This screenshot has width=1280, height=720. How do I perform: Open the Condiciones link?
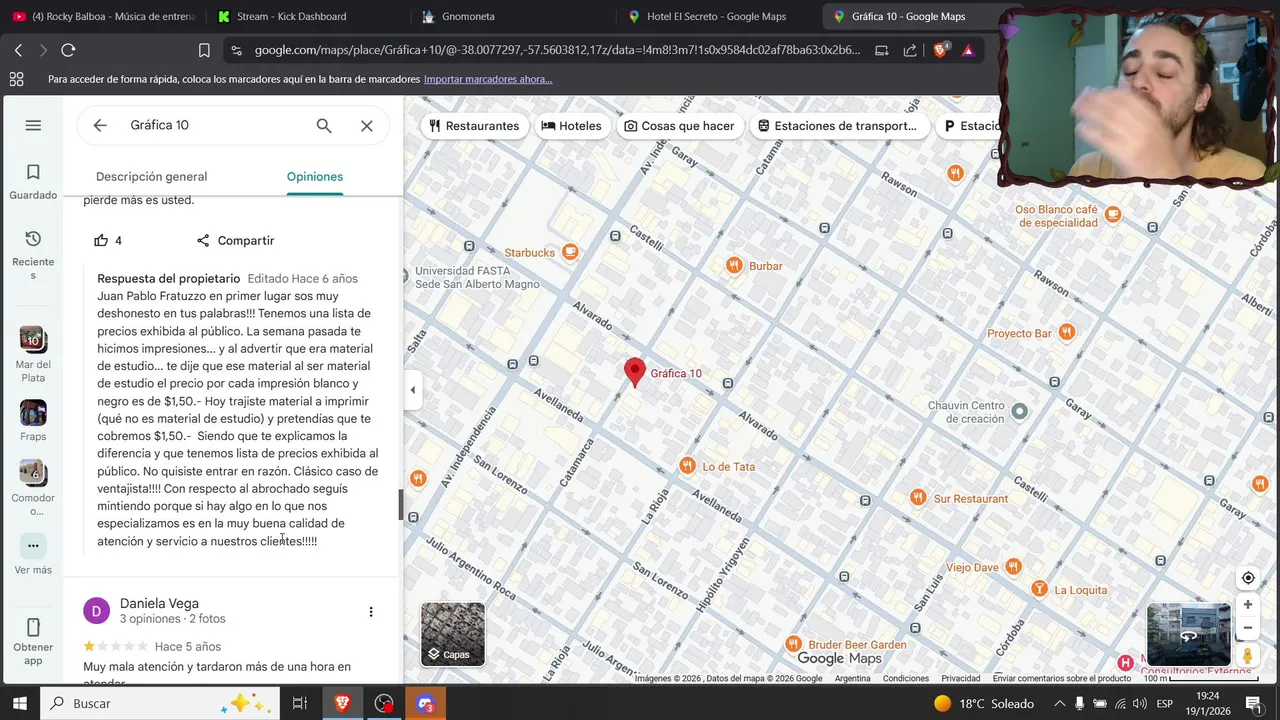click(x=906, y=678)
